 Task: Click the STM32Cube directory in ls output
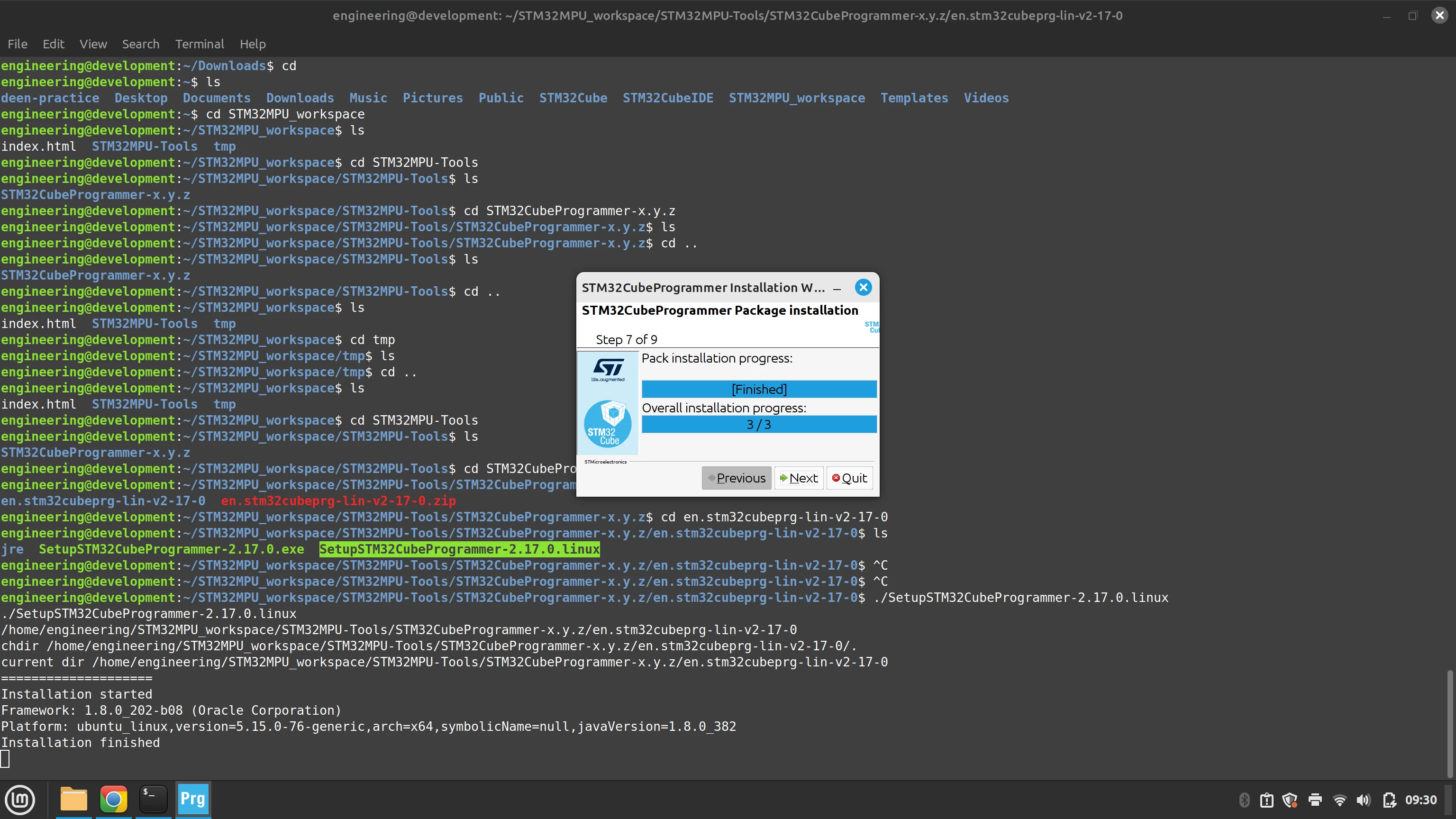click(573, 99)
